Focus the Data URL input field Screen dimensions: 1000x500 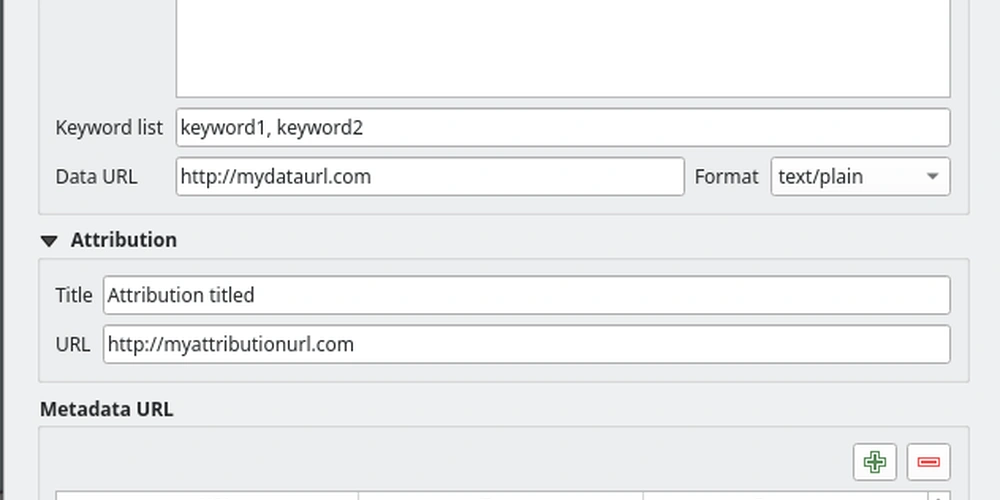(x=430, y=177)
